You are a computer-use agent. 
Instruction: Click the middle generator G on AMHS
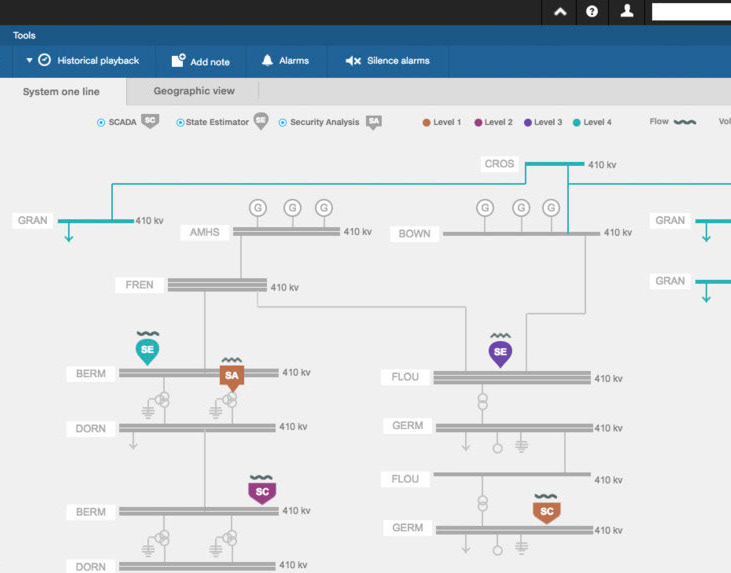pyautogui.click(x=293, y=207)
